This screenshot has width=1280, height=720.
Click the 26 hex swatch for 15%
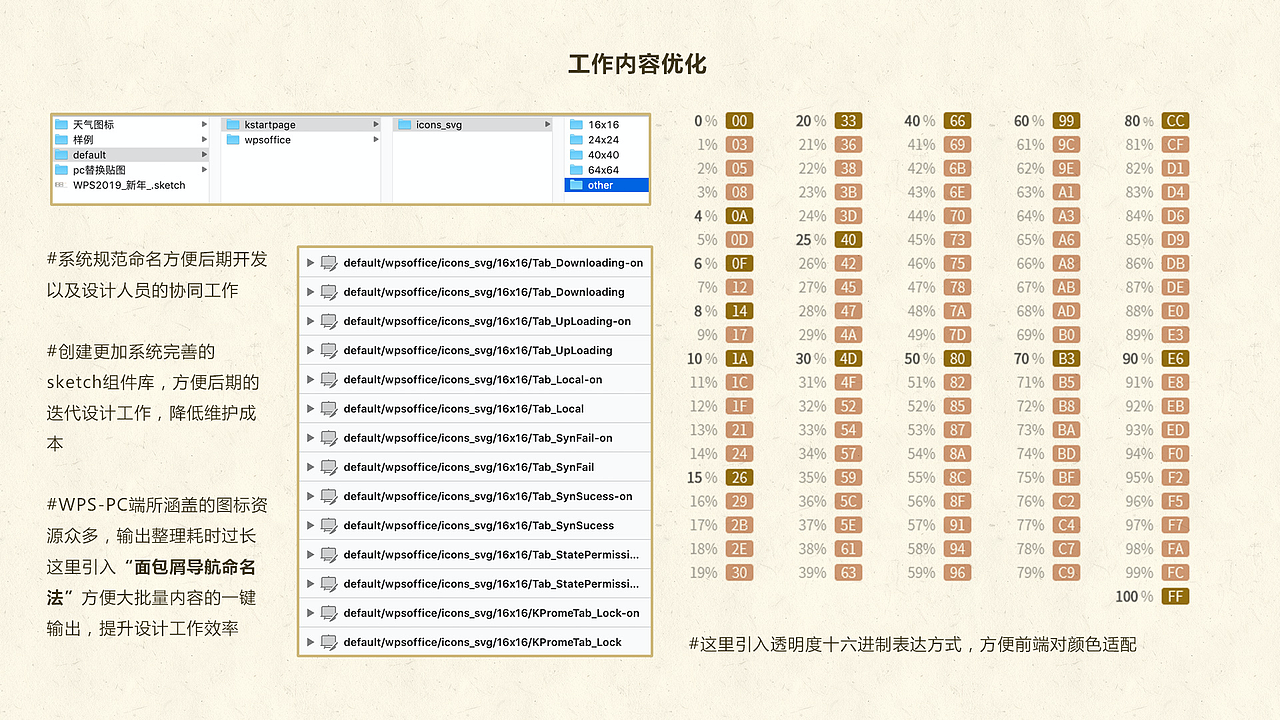click(739, 478)
